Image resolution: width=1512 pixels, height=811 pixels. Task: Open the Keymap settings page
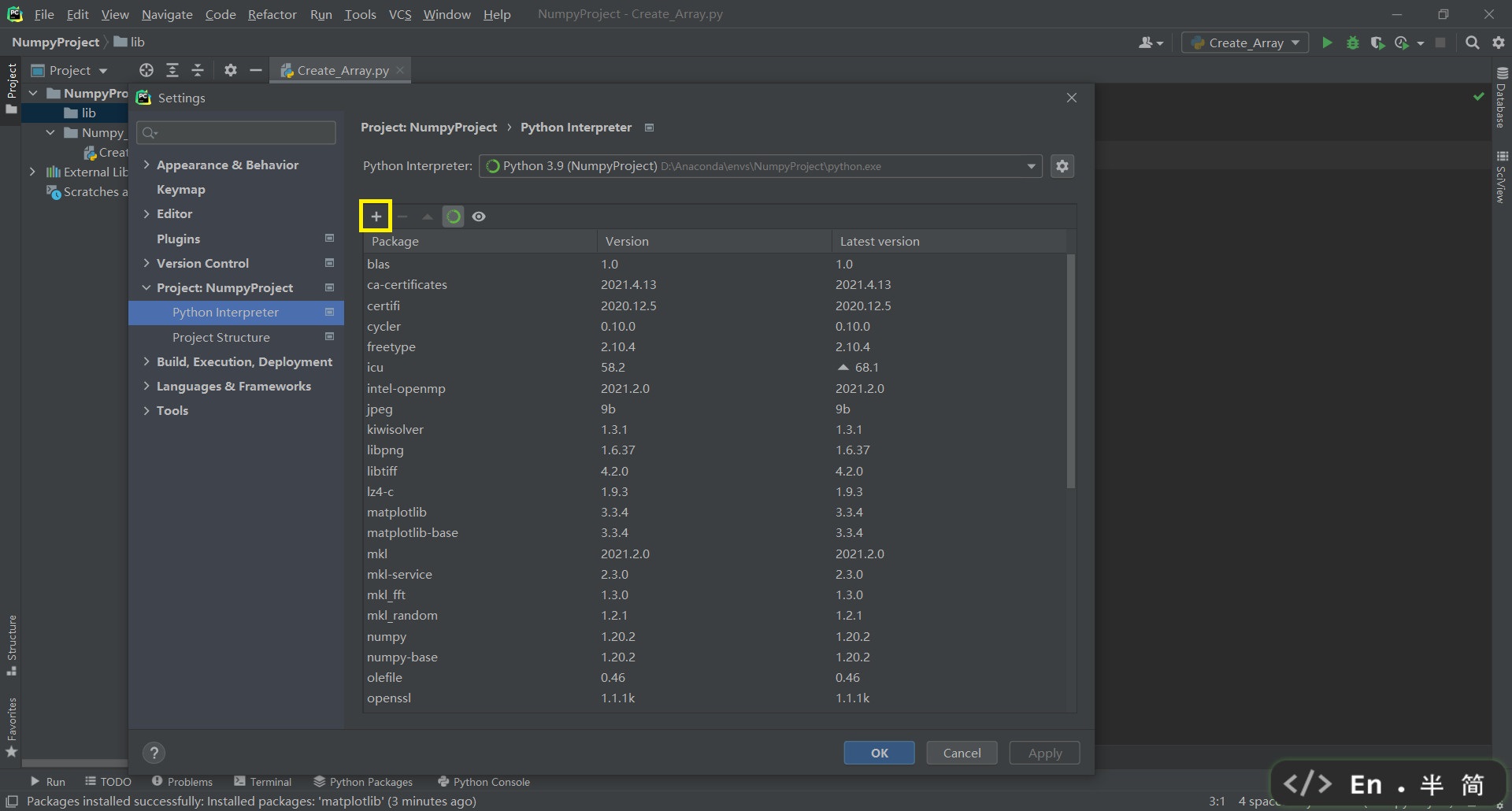point(180,190)
